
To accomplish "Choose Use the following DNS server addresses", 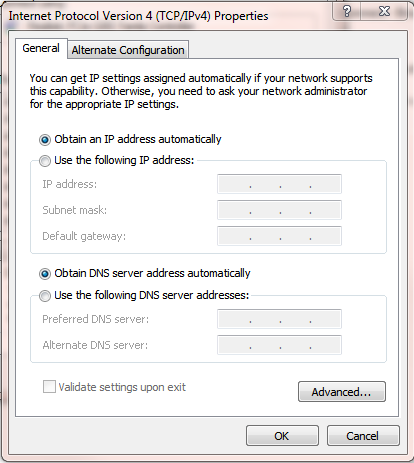I will click(45, 296).
